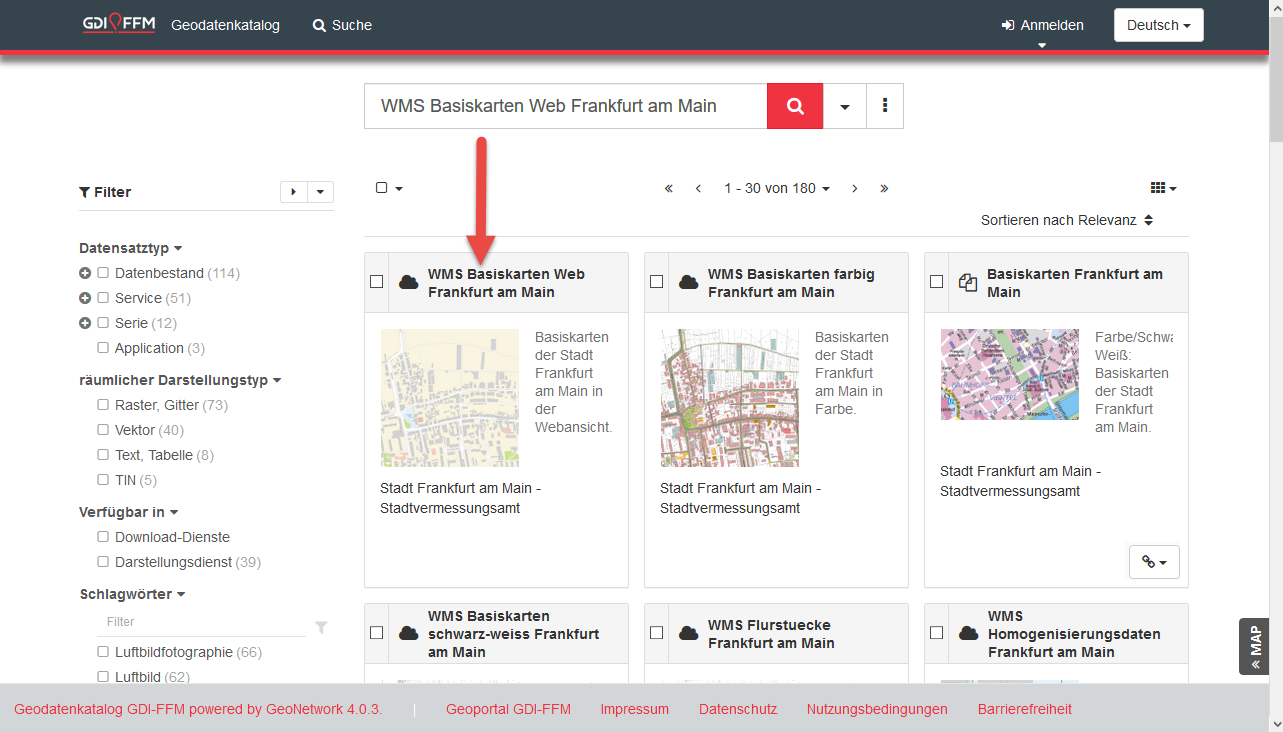Open the grid layout view selector
The image size is (1283, 732).
tap(1163, 188)
